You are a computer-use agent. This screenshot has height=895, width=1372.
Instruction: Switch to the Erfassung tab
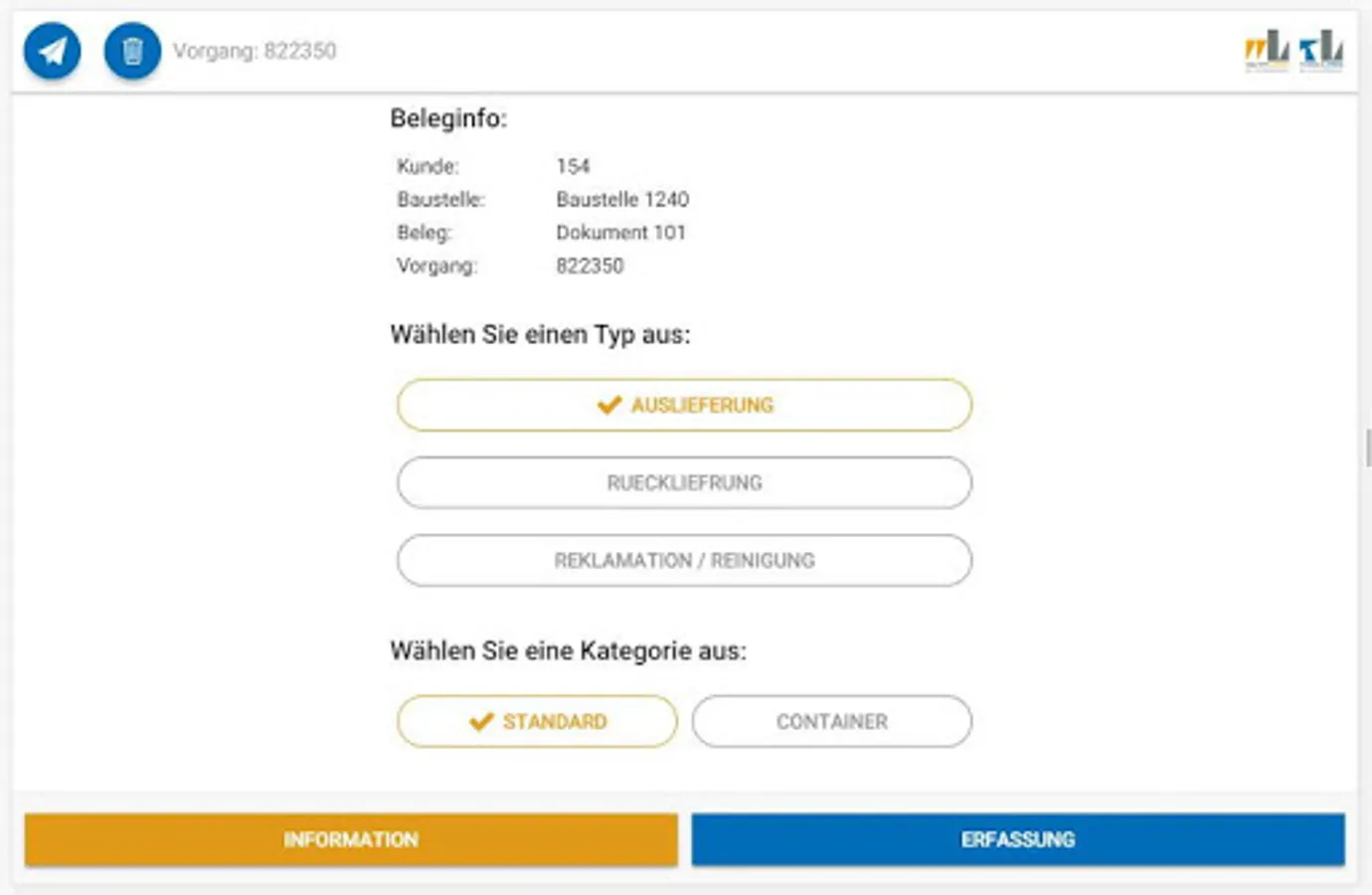coord(1018,839)
